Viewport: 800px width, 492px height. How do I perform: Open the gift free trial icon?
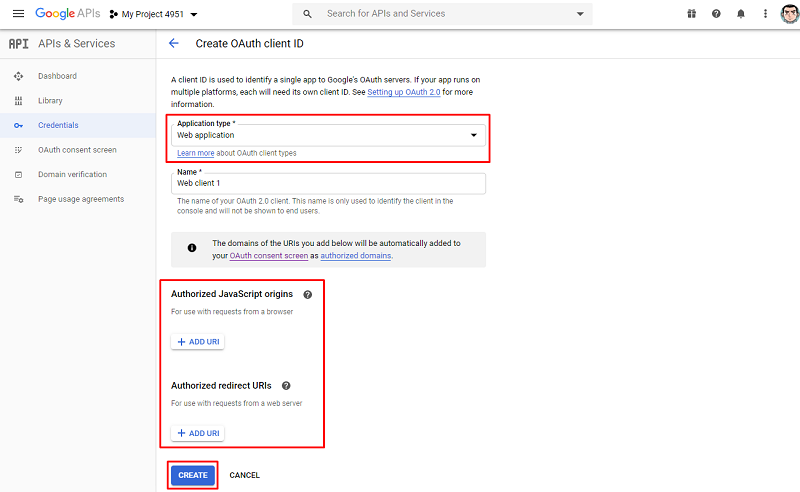(x=691, y=14)
